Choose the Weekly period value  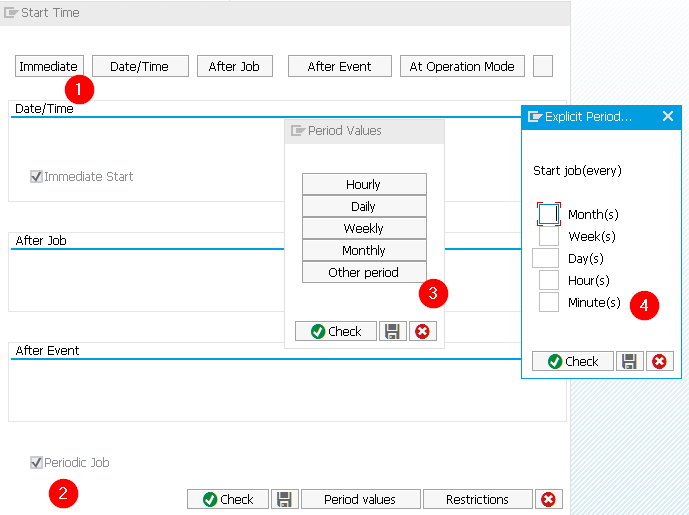tap(364, 228)
